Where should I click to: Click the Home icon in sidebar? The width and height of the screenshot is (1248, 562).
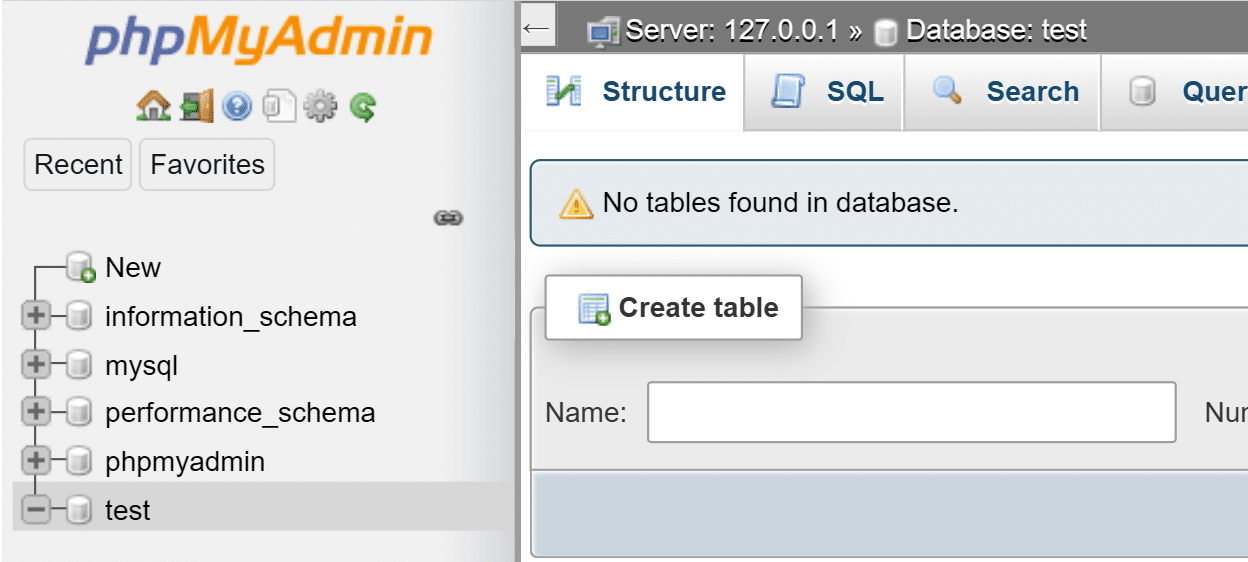point(152,106)
